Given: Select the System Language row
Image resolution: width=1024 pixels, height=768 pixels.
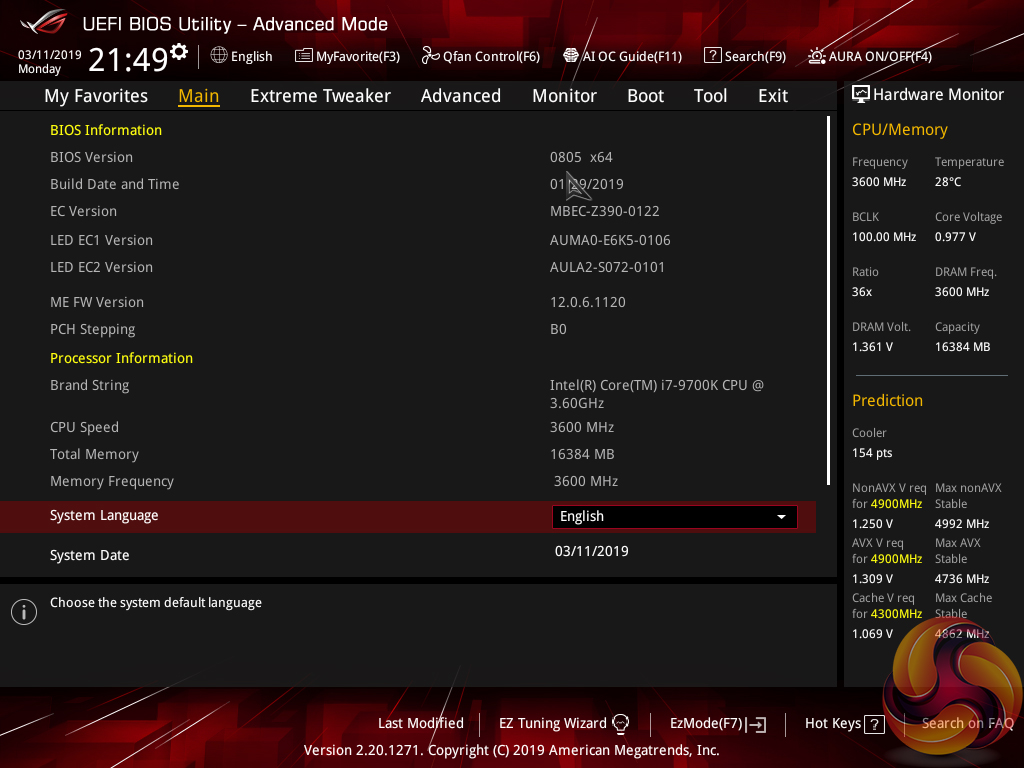Looking at the screenshot, I should pyautogui.click(x=408, y=517).
